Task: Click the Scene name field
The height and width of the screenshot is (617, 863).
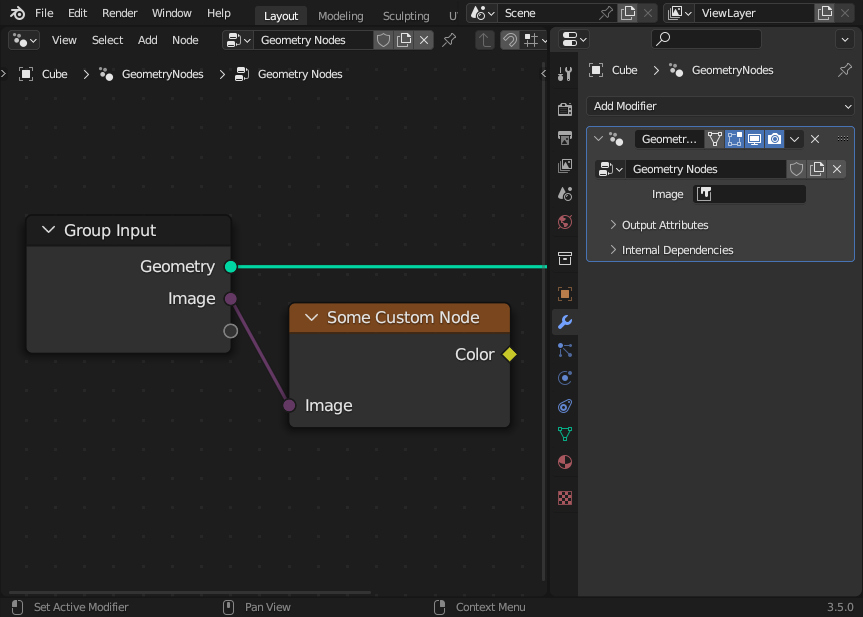Action: (x=548, y=13)
